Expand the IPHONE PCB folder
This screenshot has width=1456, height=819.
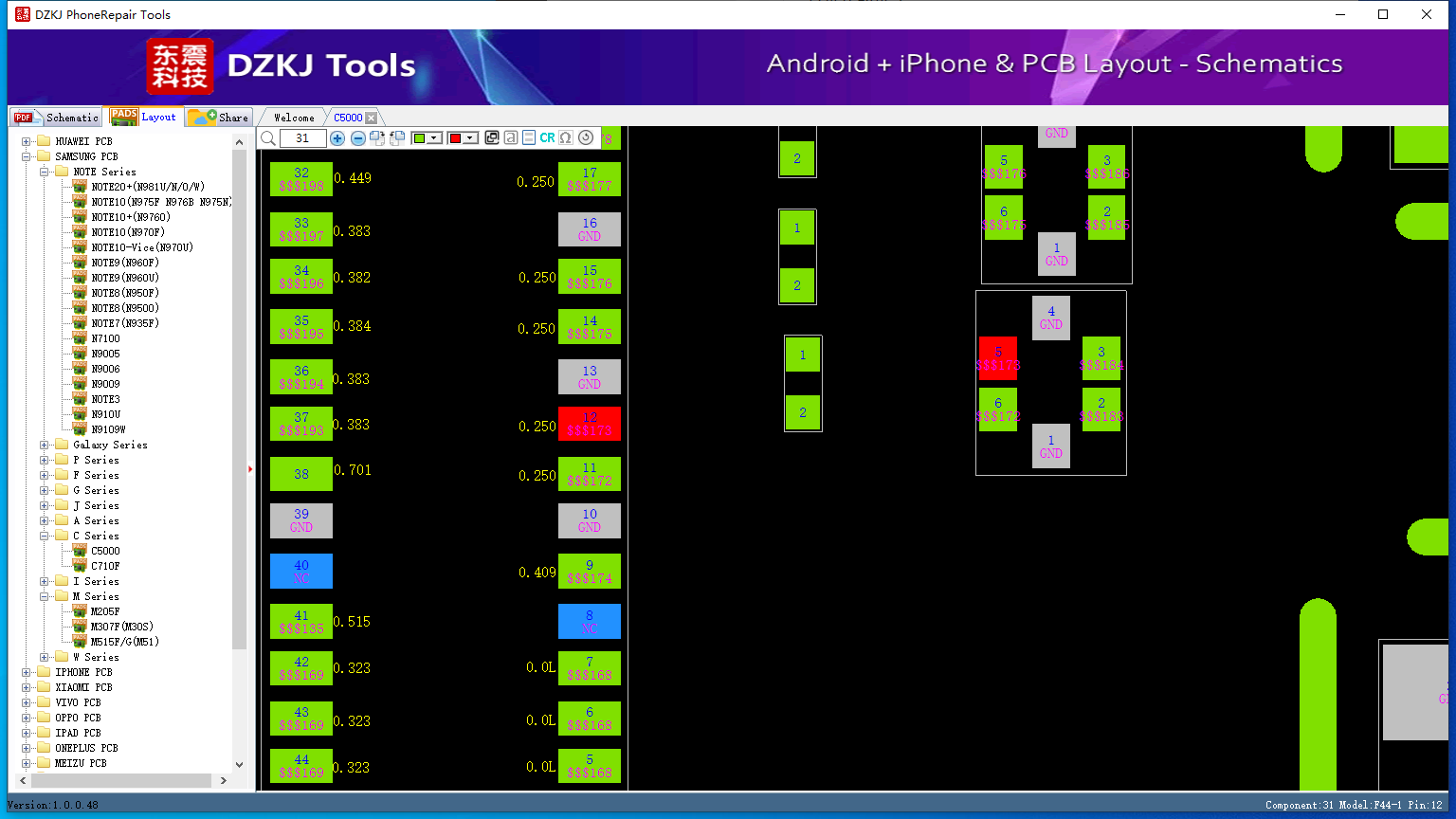click(x=27, y=672)
